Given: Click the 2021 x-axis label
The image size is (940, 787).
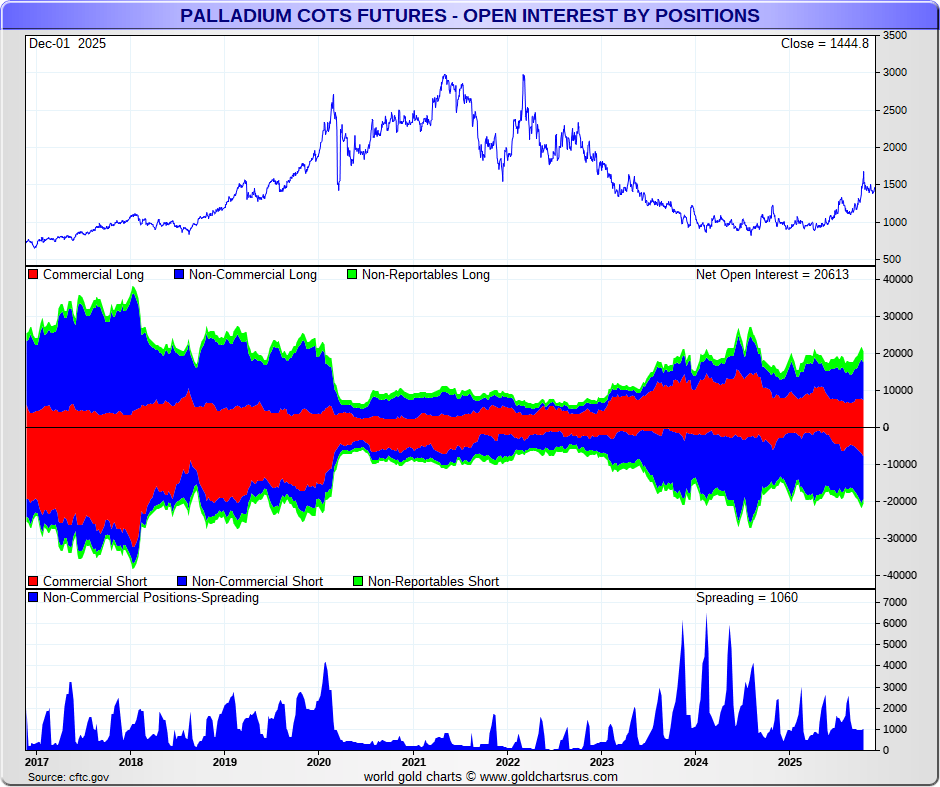Looking at the screenshot, I should click(x=414, y=762).
